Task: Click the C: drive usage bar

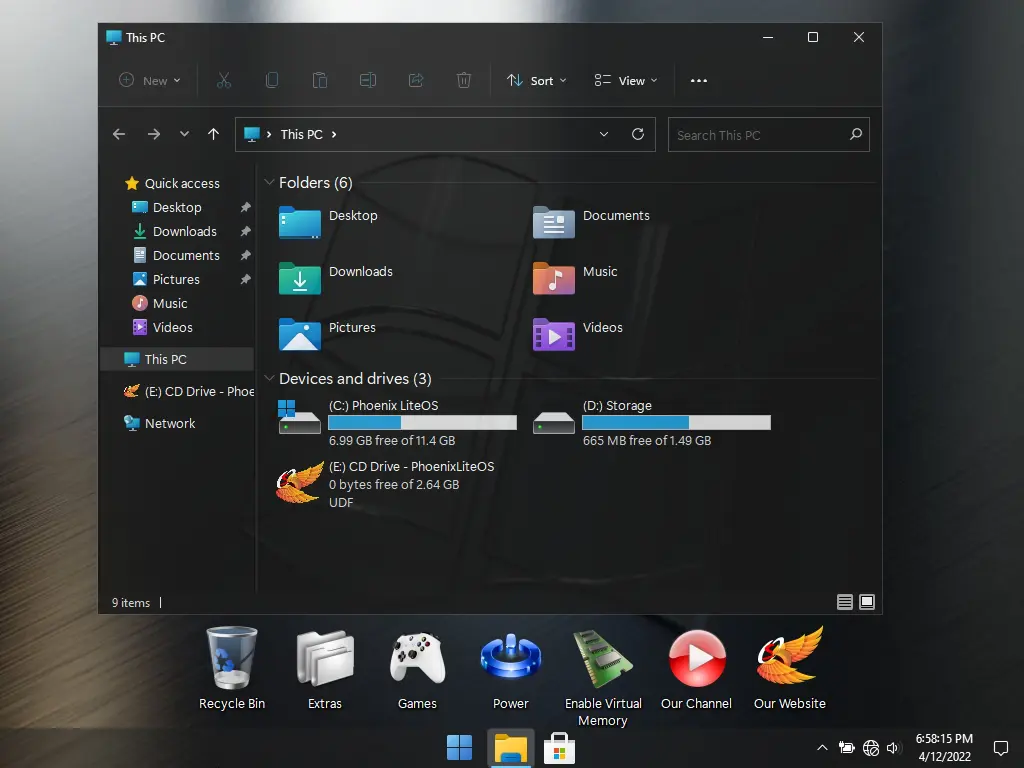Action: pos(423,423)
